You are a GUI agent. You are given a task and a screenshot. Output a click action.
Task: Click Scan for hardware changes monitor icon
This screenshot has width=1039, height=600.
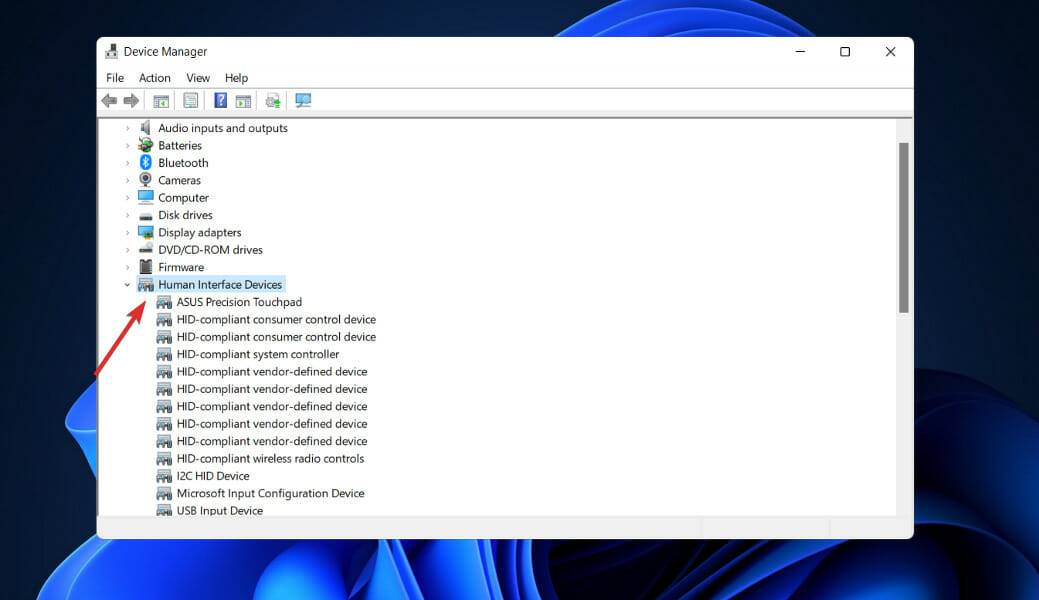pyautogui.click(x=303, y=101)
